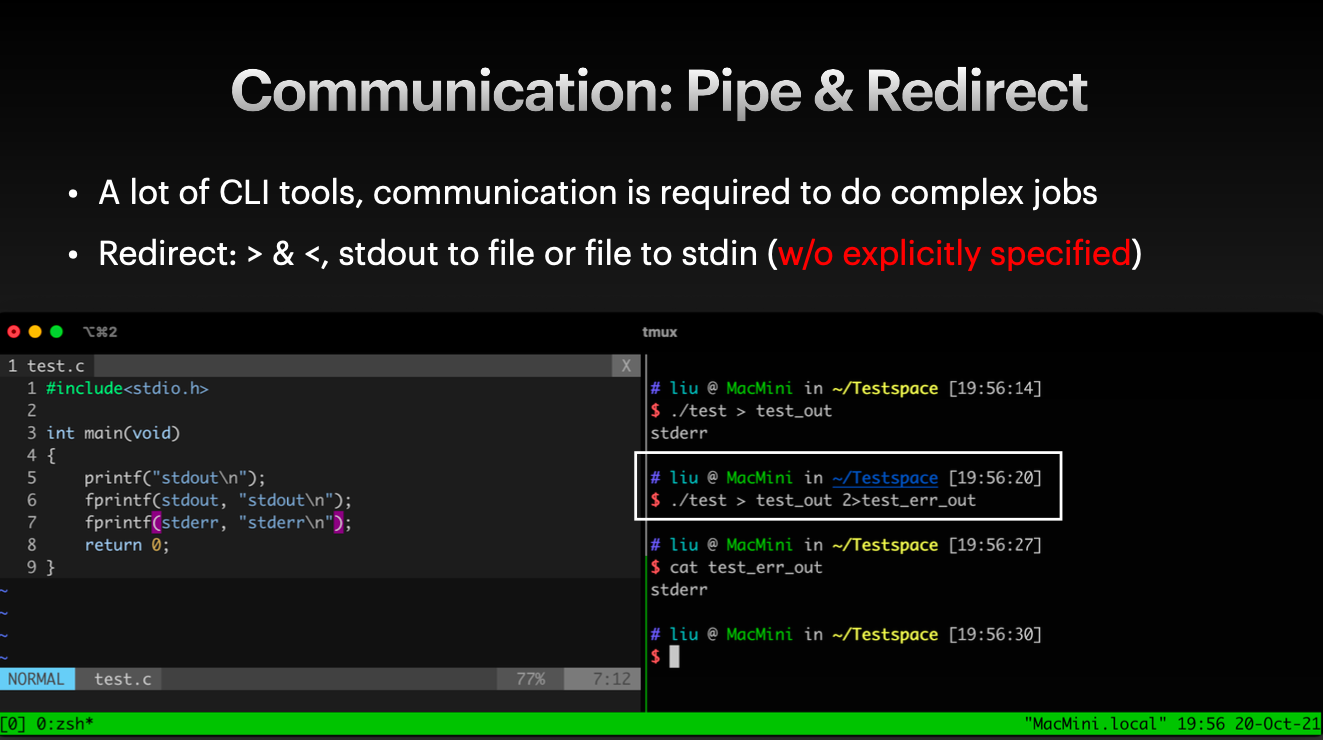
Task: Click the slide title 'Communication: Pipe & Redirect'
Action: point(659,91)
